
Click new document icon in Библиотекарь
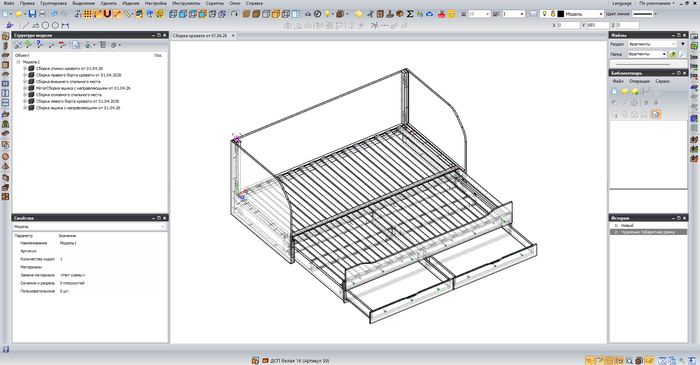coord(615,91)
